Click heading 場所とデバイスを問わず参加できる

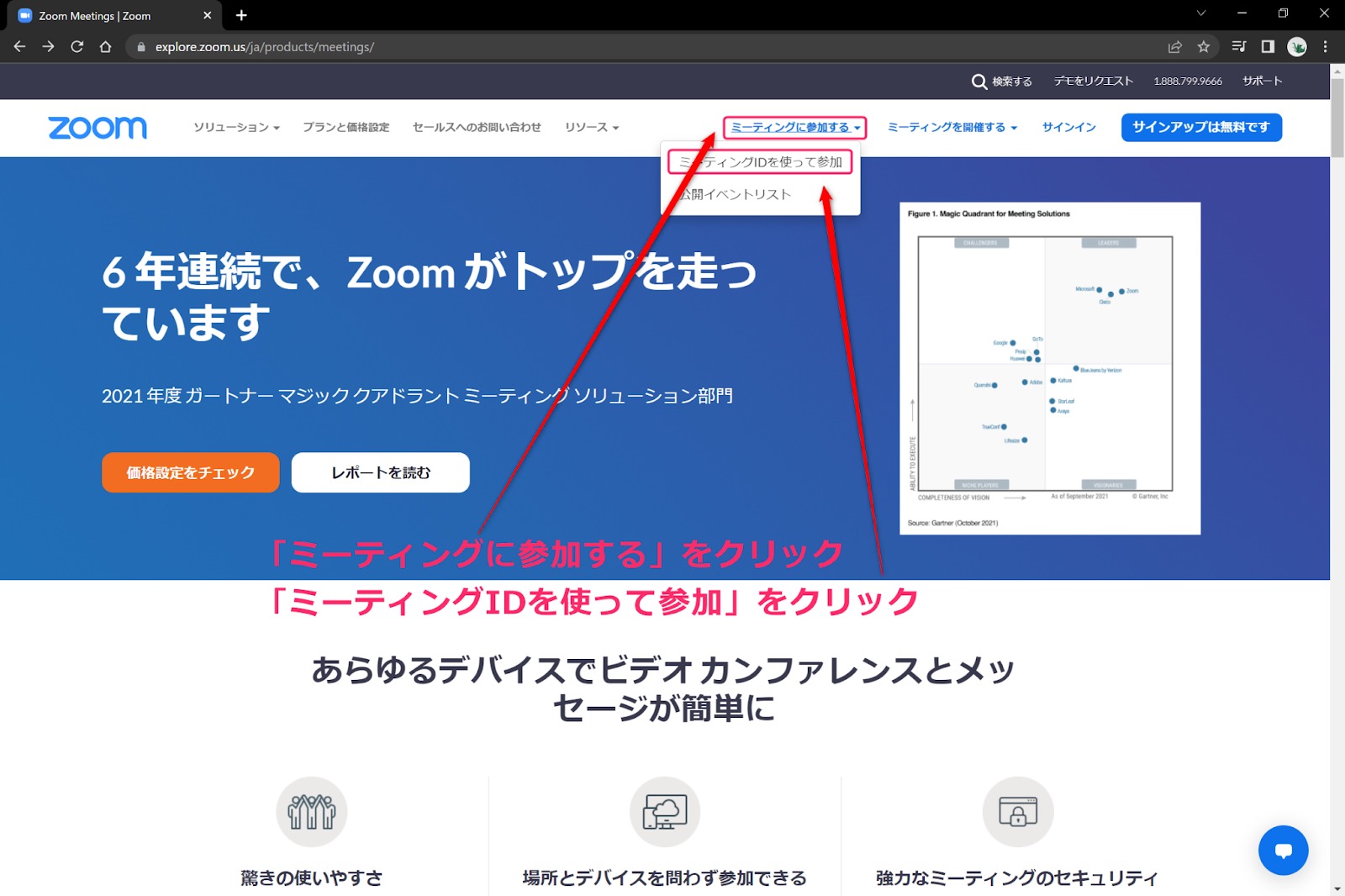664,878
